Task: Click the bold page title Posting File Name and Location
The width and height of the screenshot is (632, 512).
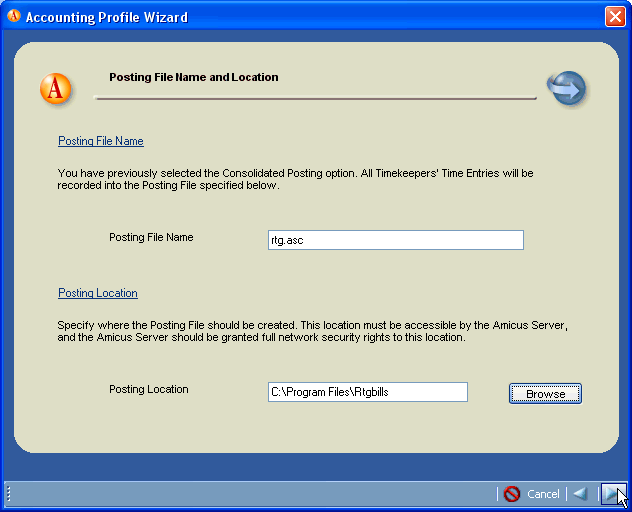Action: tap(194, 77)
